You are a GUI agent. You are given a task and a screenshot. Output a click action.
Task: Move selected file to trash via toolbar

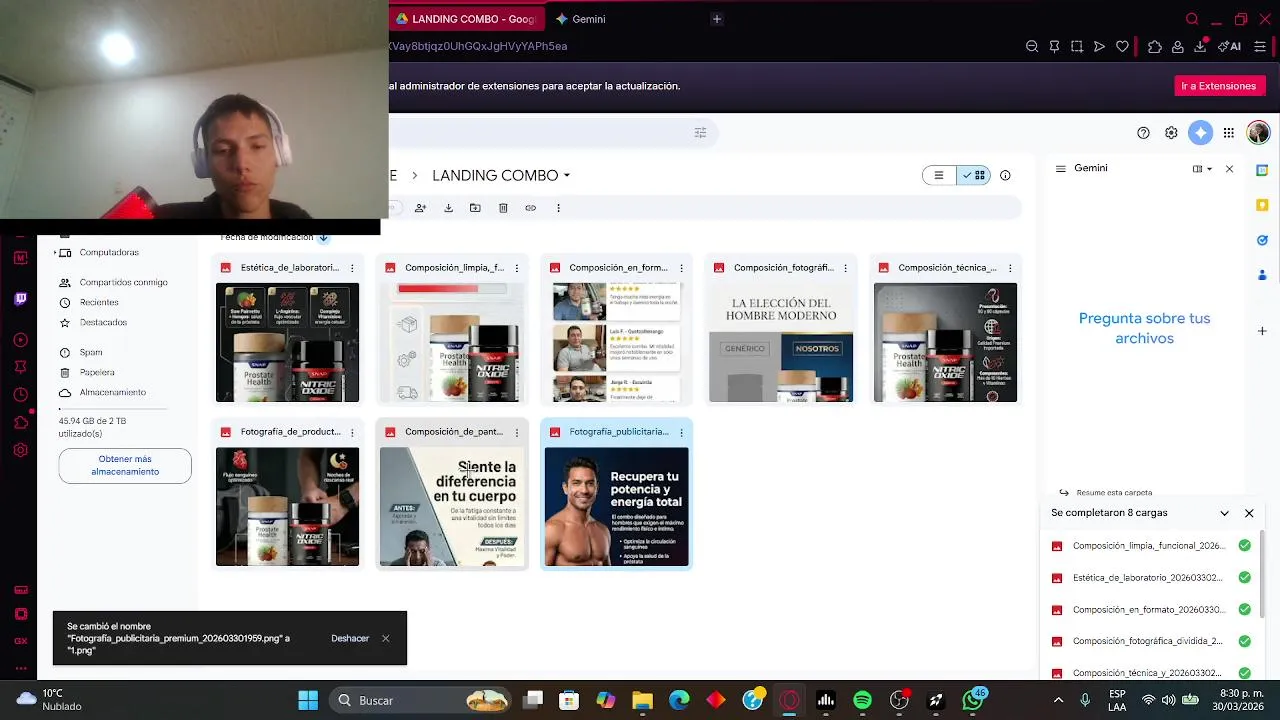pyautogui.click(x=503, y=208)
